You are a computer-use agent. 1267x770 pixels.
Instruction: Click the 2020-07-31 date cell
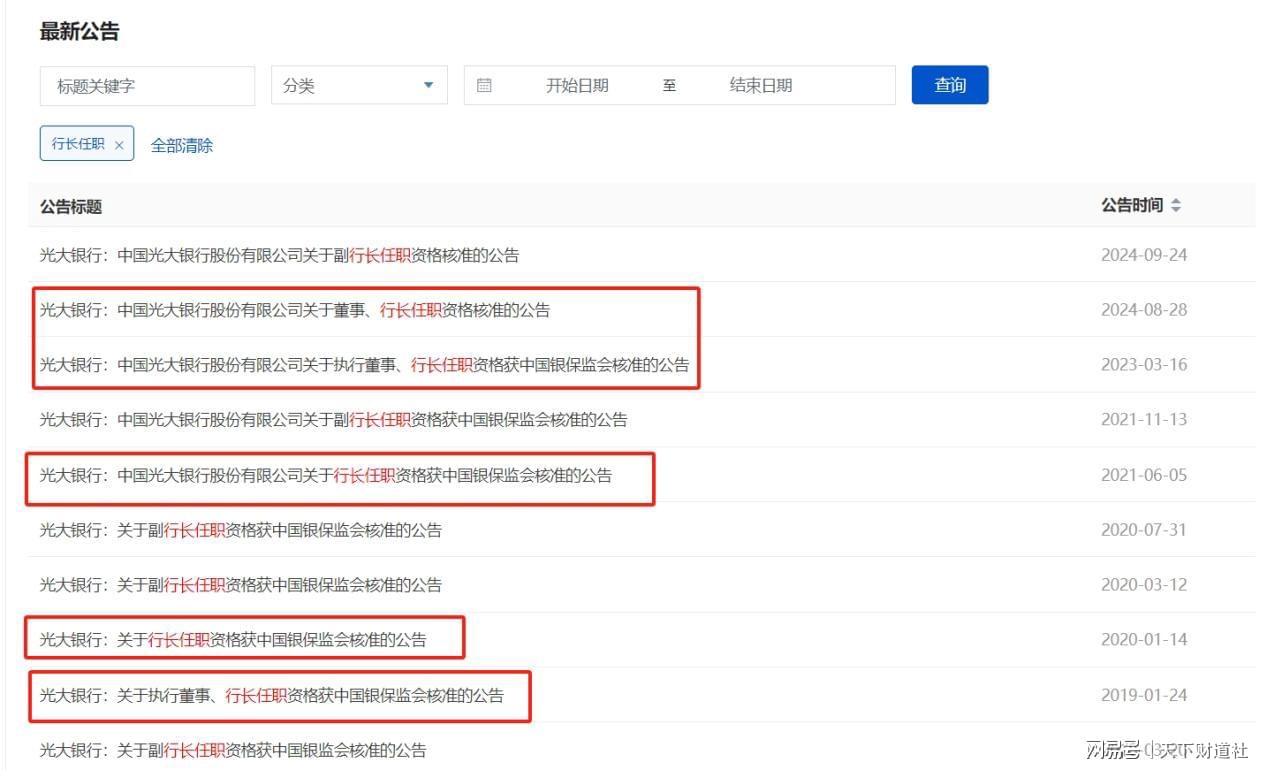[x=1144, y=530]
